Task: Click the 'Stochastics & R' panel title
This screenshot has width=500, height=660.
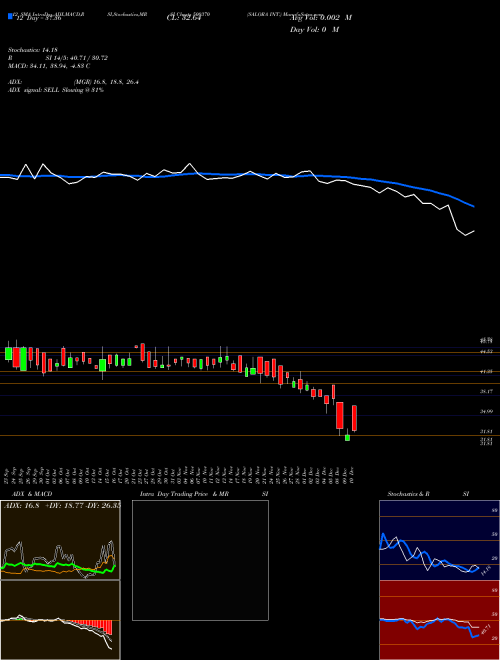Action: click(x=408, y=494)
